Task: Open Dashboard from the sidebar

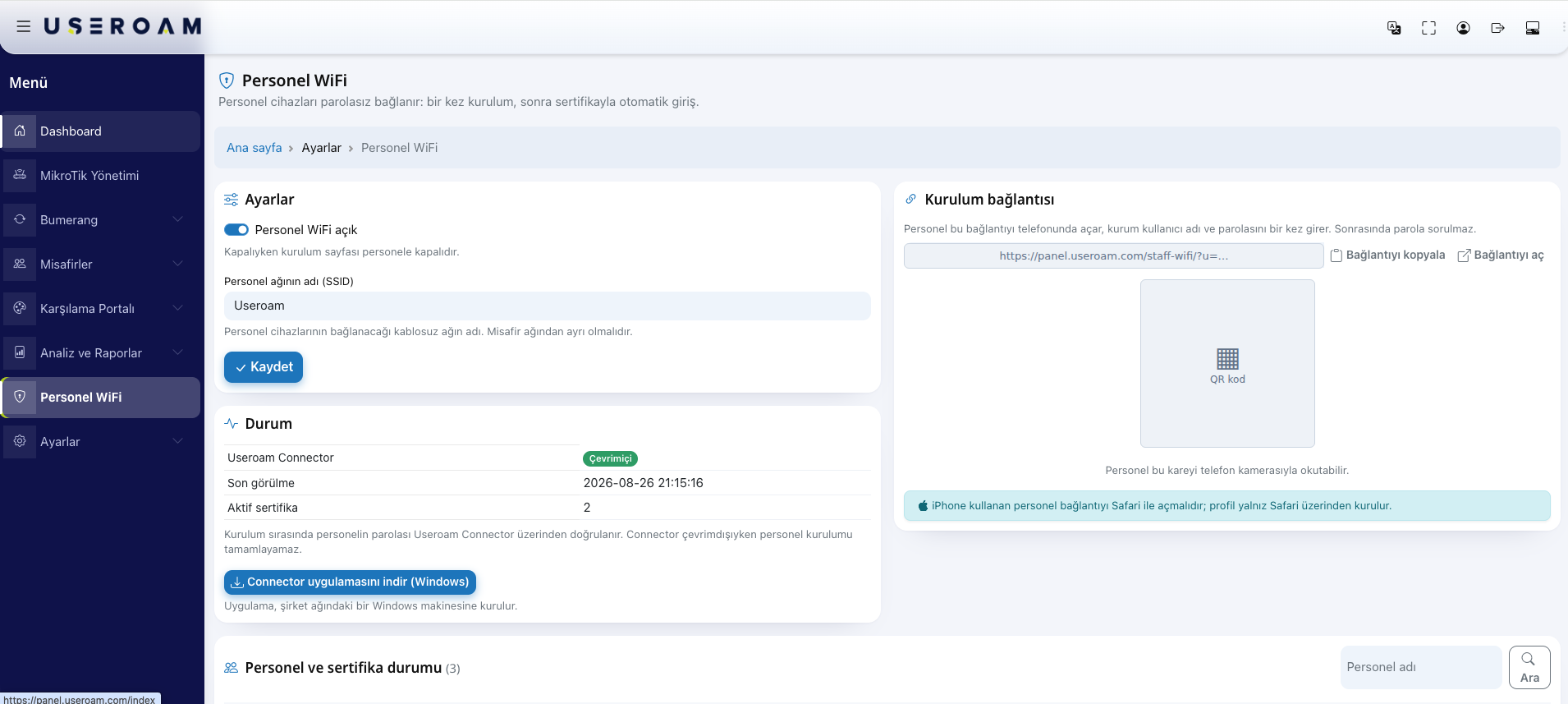Action: [x=100, y=131]
